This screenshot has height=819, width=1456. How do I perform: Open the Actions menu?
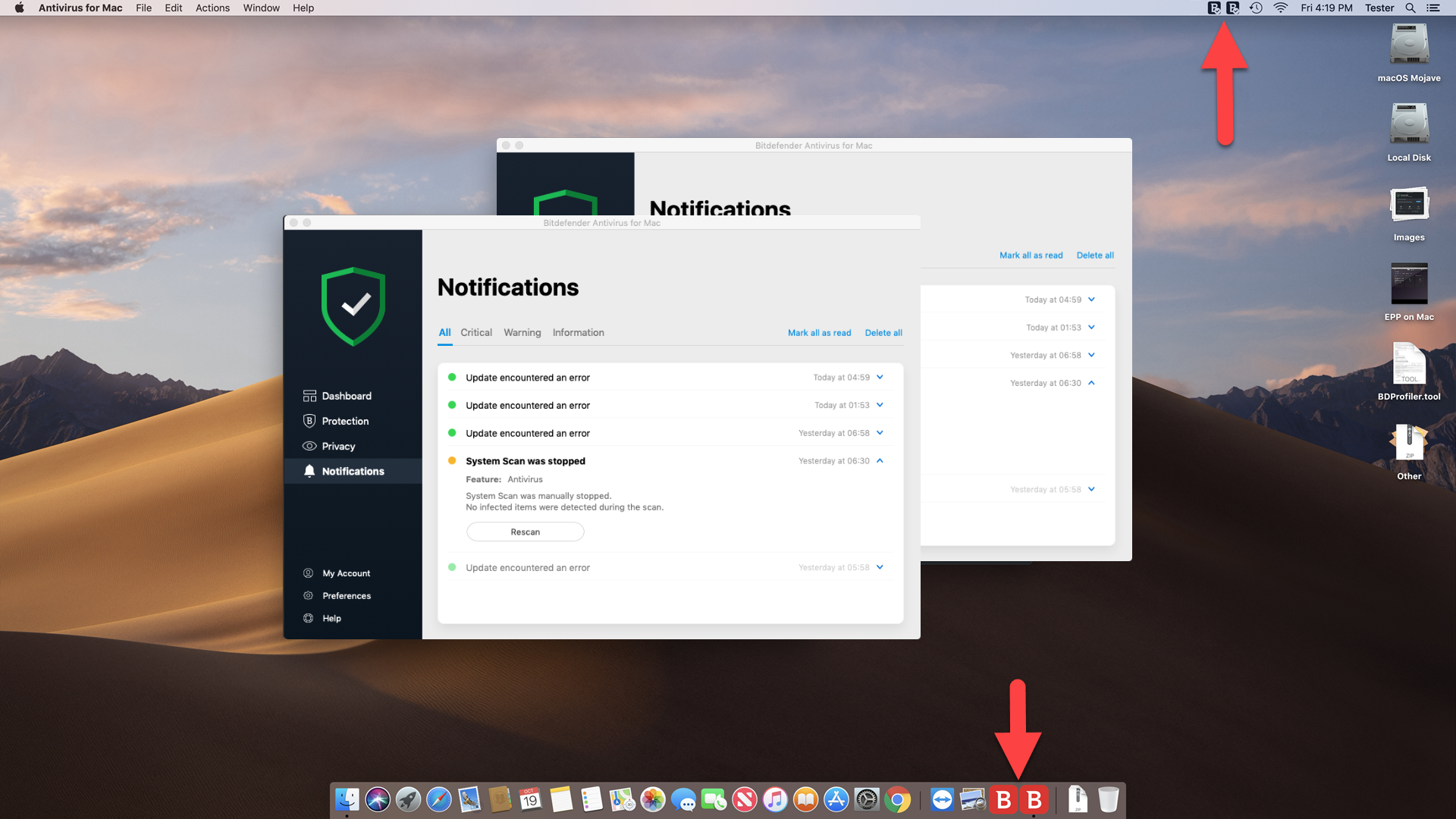(212, 8)
